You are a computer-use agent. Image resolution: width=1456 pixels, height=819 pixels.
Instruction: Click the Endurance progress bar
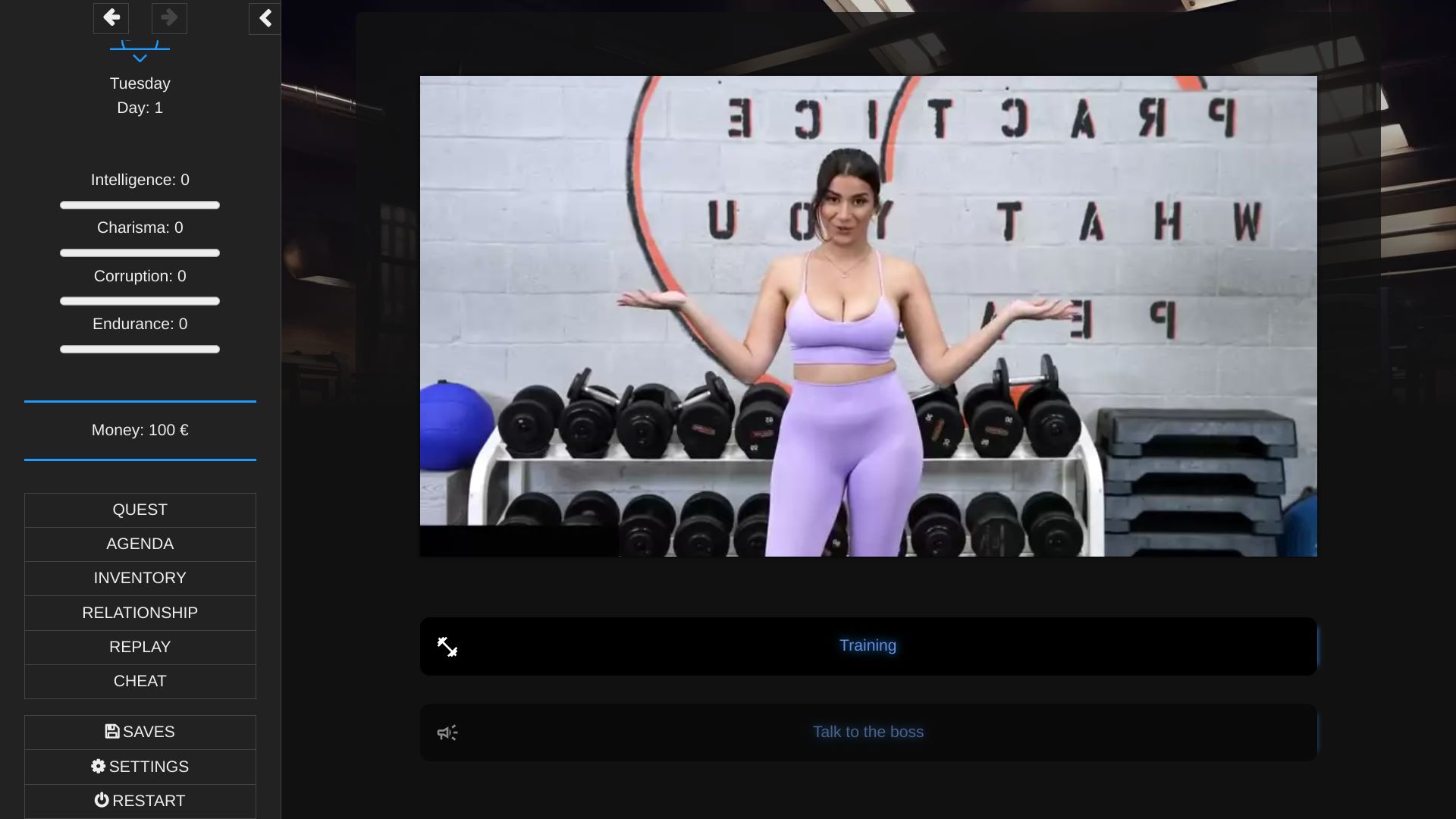tap(140, 350)
